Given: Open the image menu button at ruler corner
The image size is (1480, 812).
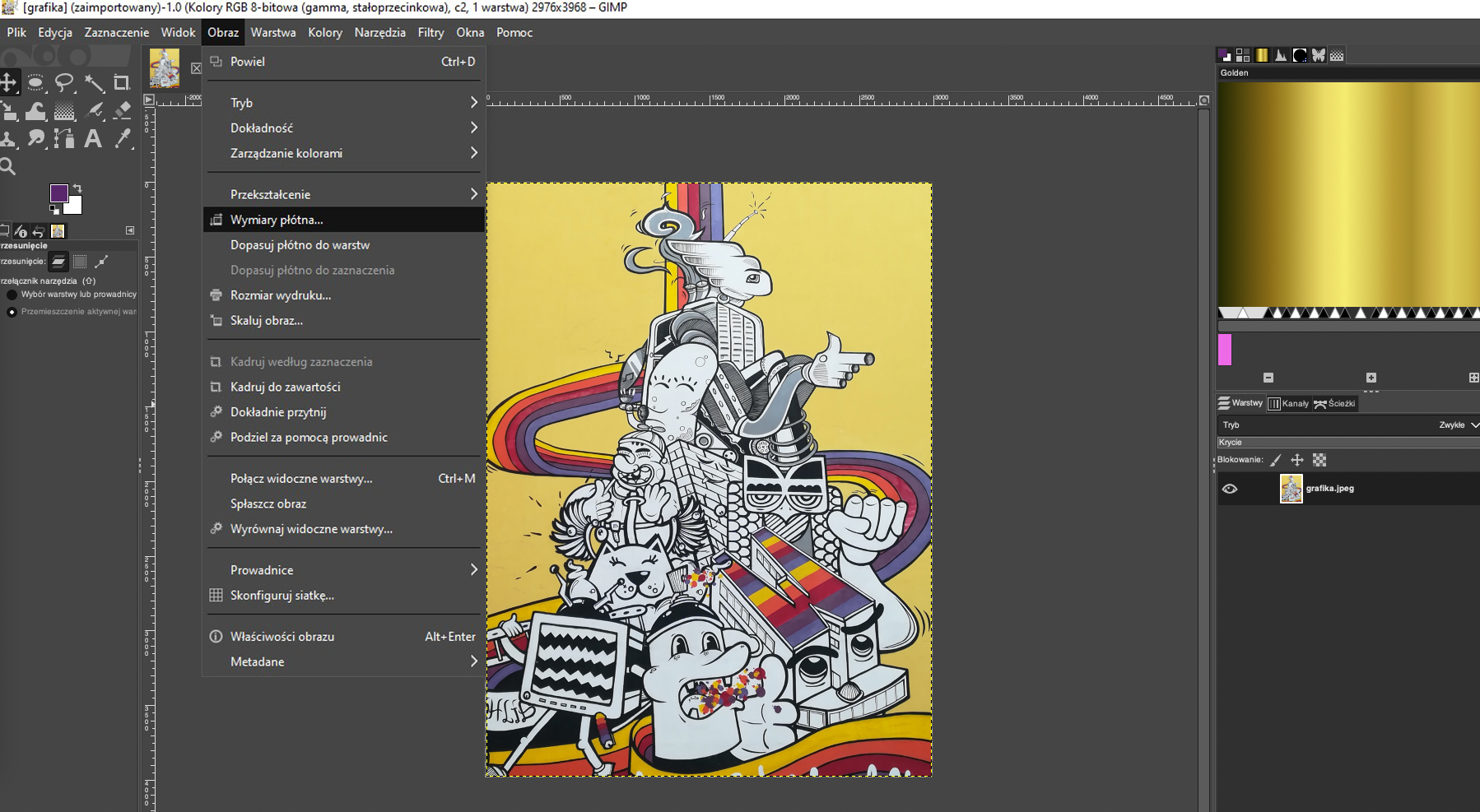Looking at the screenshot, I should click(149, 100).
